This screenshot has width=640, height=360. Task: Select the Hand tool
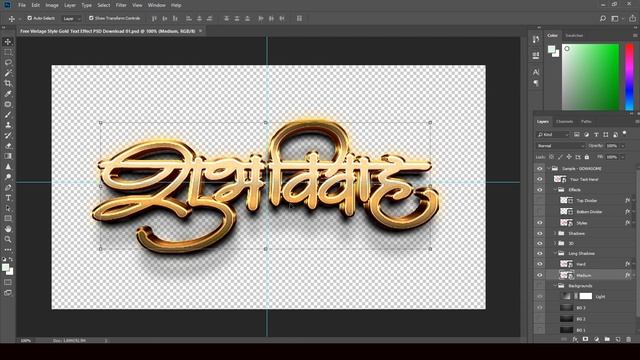pyautogui.click(x=8, y=229)
